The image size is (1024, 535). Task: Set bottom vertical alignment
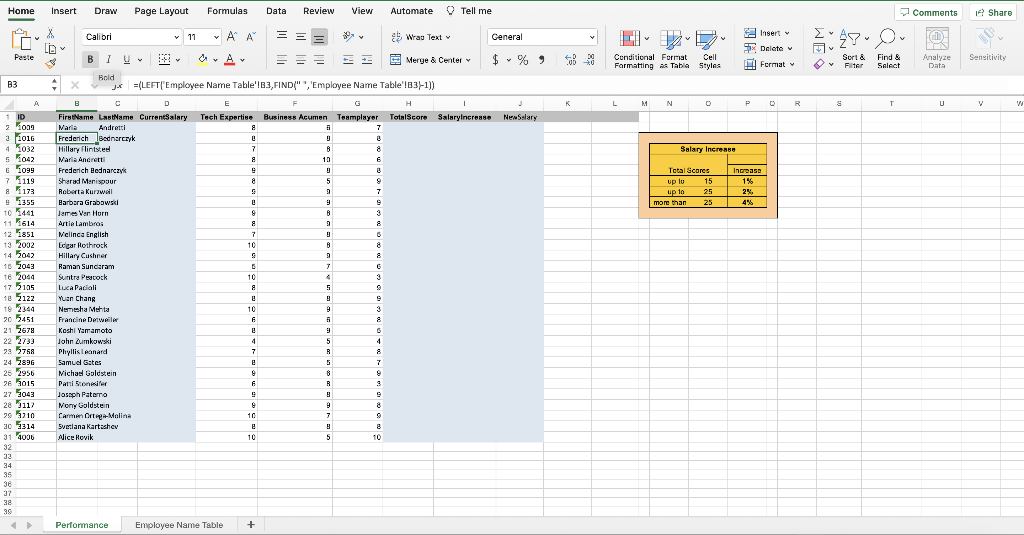[x=319, y=37]
